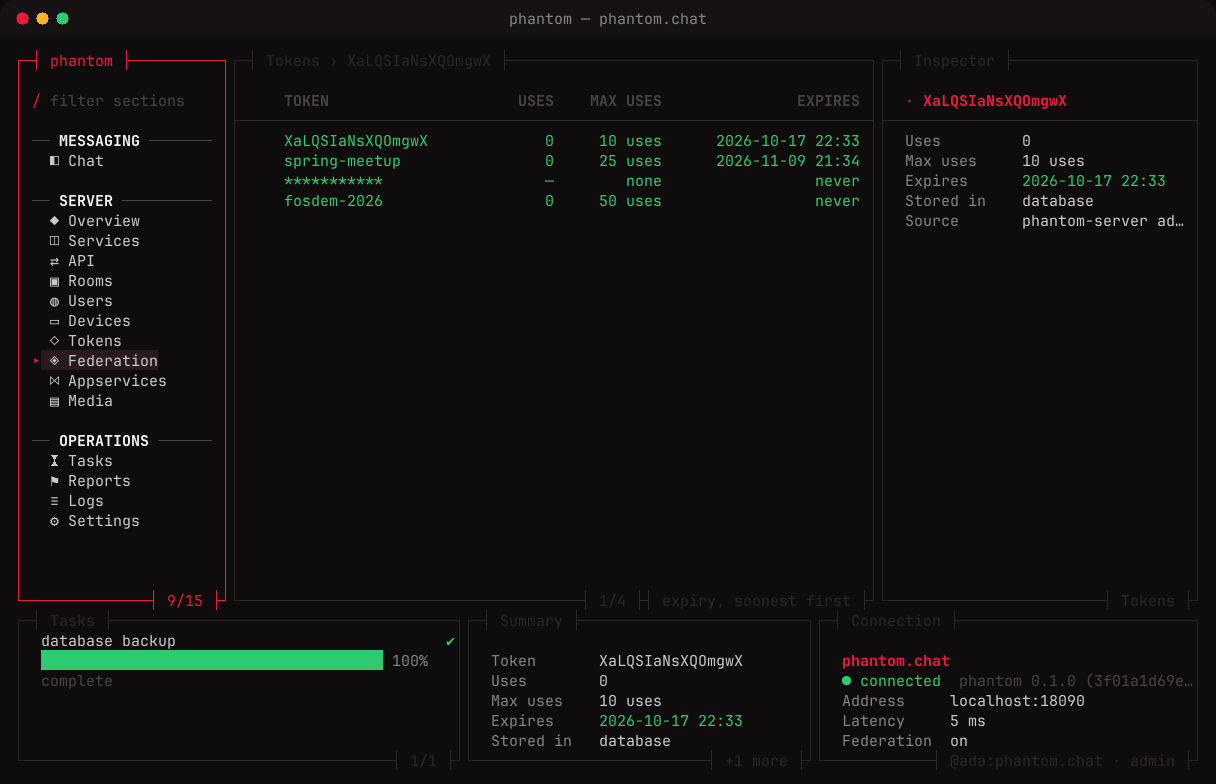Screen dimensions: 1216x784
Task: Select the masked asterisks token row
Action: click(x=554, y=181)
